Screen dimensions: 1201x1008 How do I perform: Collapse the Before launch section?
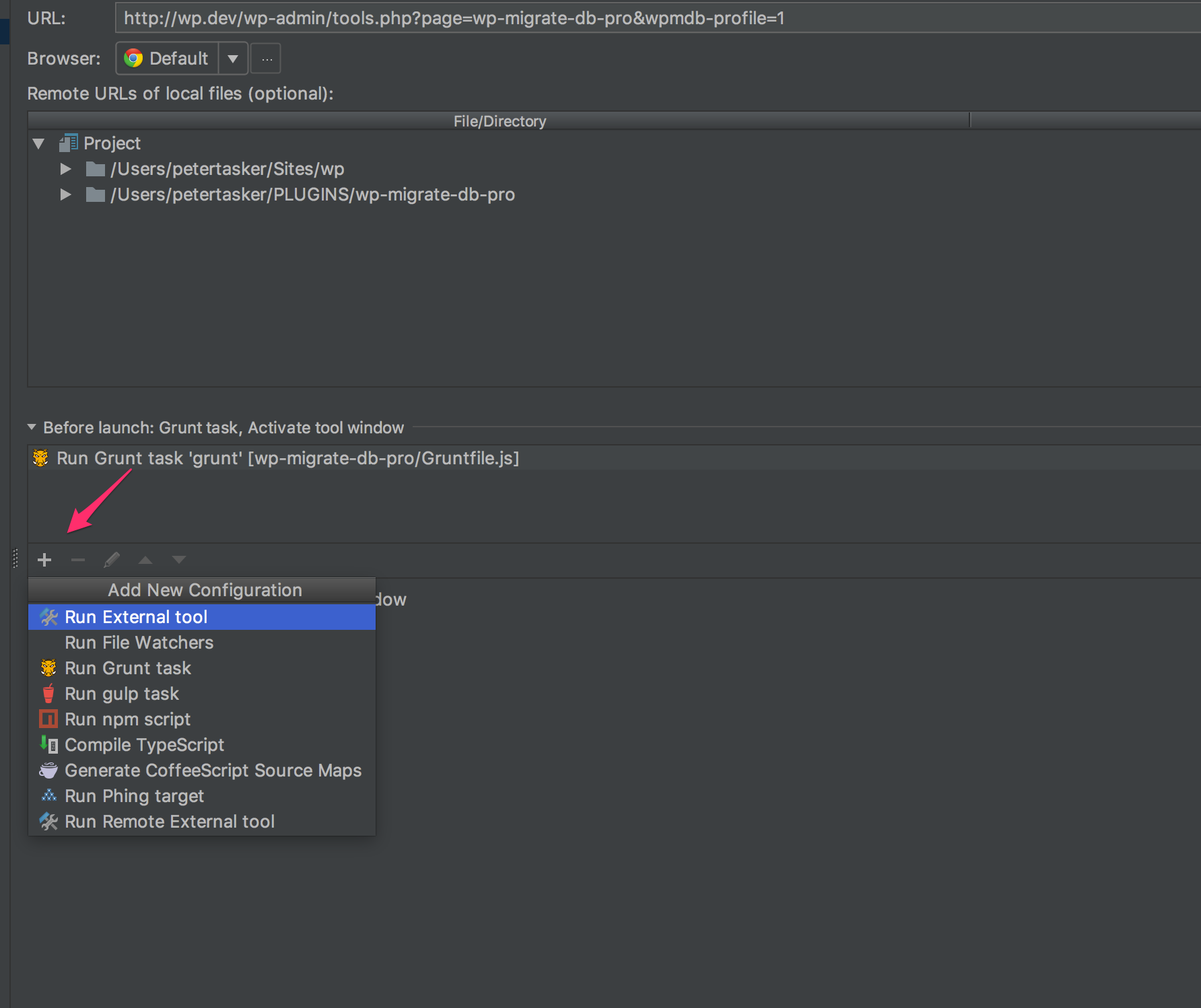point(32,427)
